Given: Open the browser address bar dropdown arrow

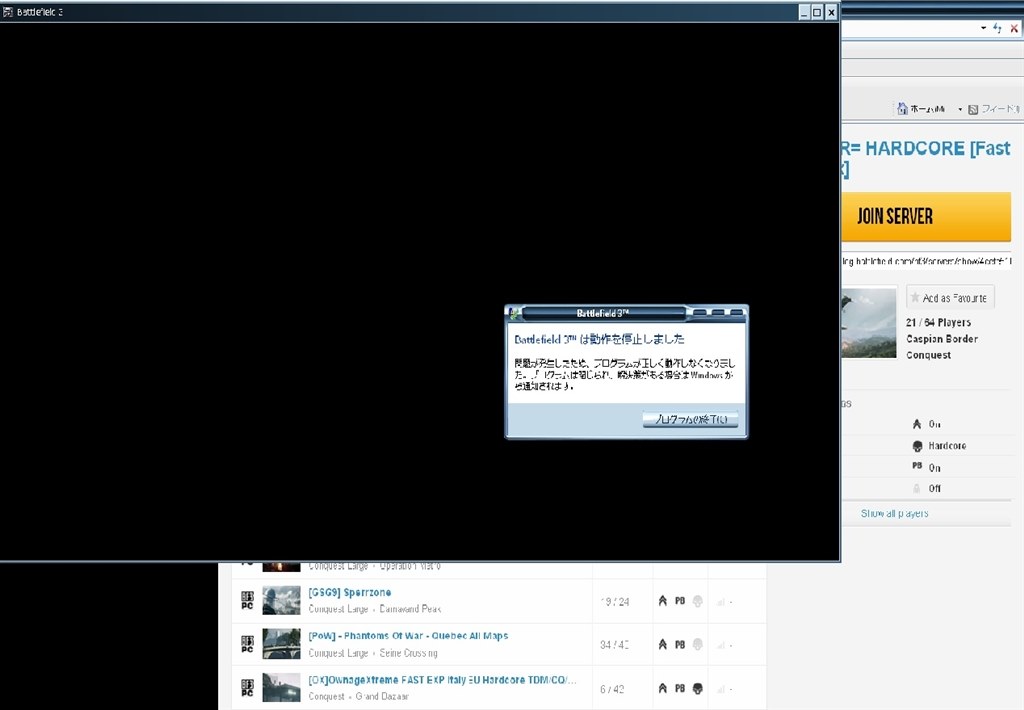Looking at the screenshot, I should (984, 28).
